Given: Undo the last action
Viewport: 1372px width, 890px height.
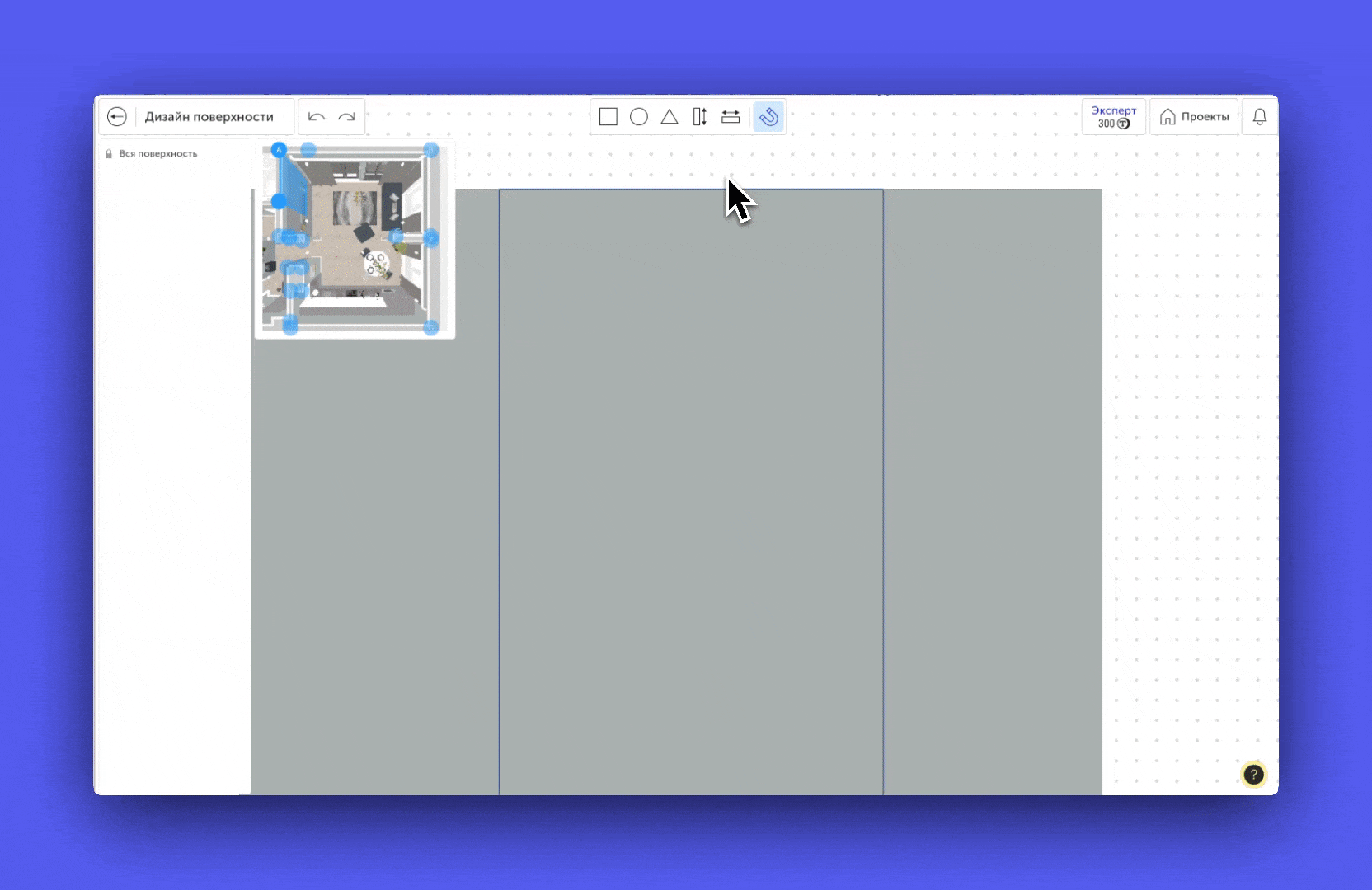Looking at the screenshot, I should (x=317, y=117).
